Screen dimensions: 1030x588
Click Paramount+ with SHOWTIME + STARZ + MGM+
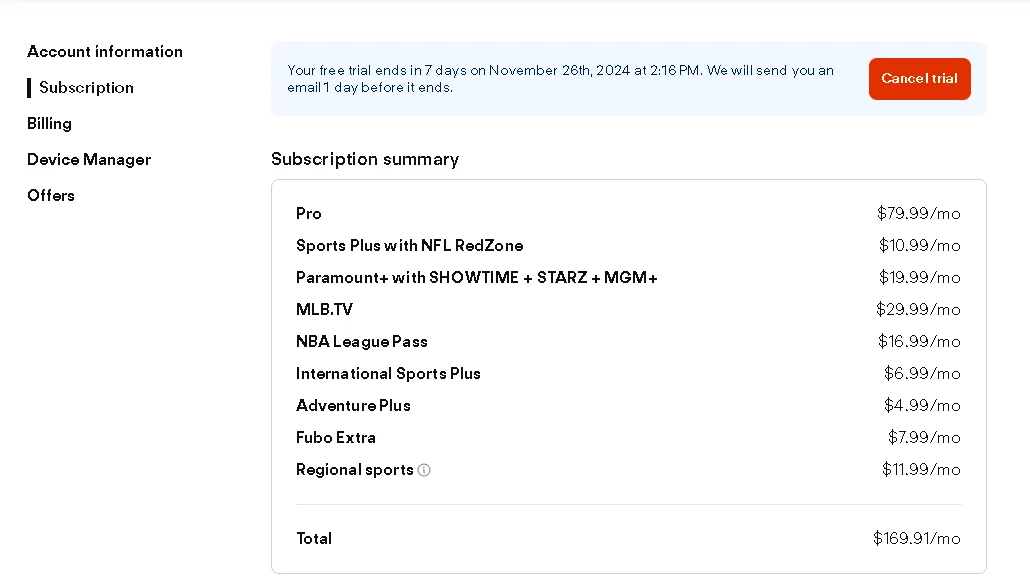tap(476, 277)
